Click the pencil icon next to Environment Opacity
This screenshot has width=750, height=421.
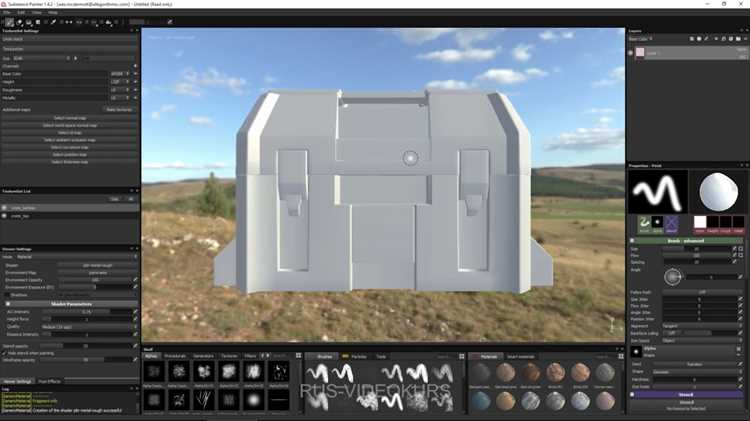click(x=135, y=280)
